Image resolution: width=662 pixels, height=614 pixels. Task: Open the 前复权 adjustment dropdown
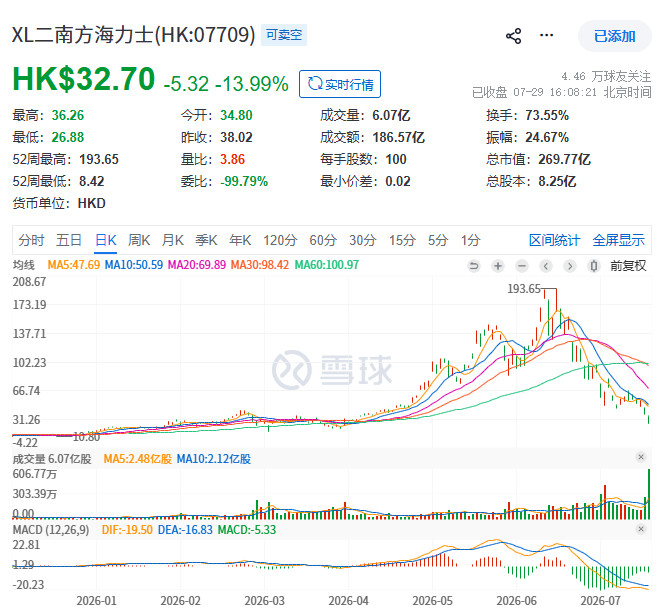(628, 266)
